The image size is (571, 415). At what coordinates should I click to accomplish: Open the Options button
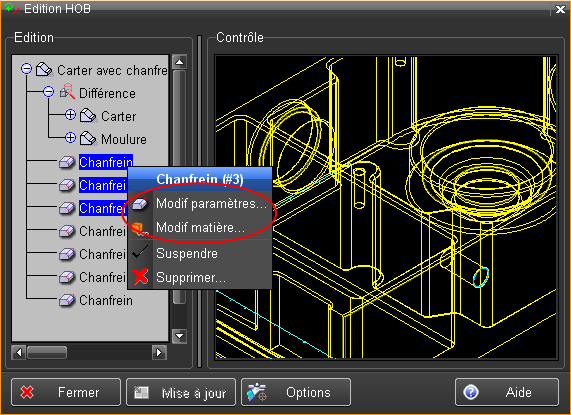pyautogui.click(x=296, y=392)
